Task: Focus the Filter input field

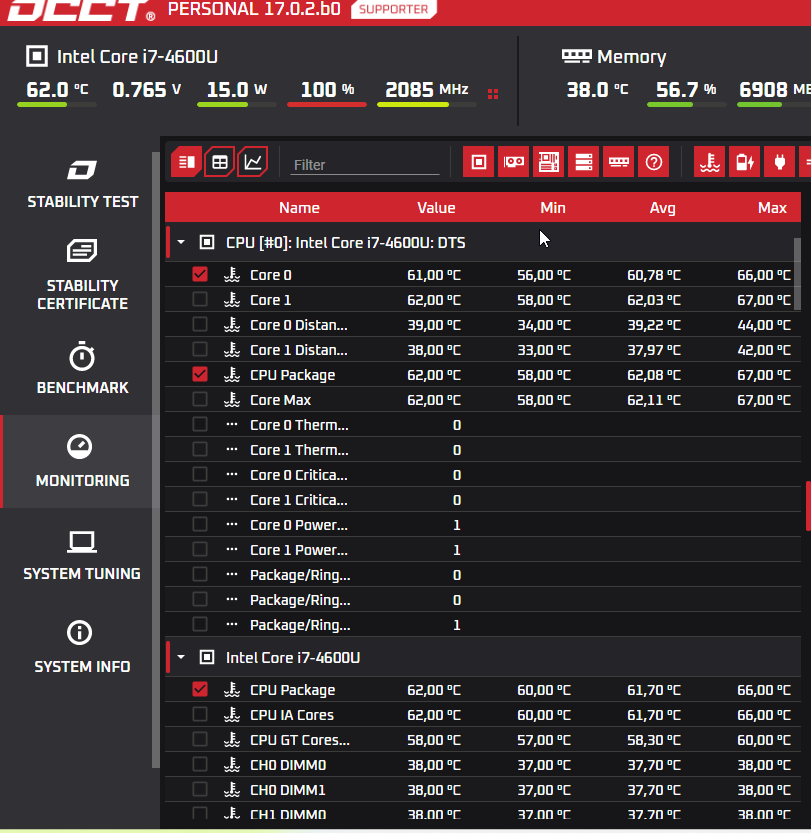Action: point(365,165)
